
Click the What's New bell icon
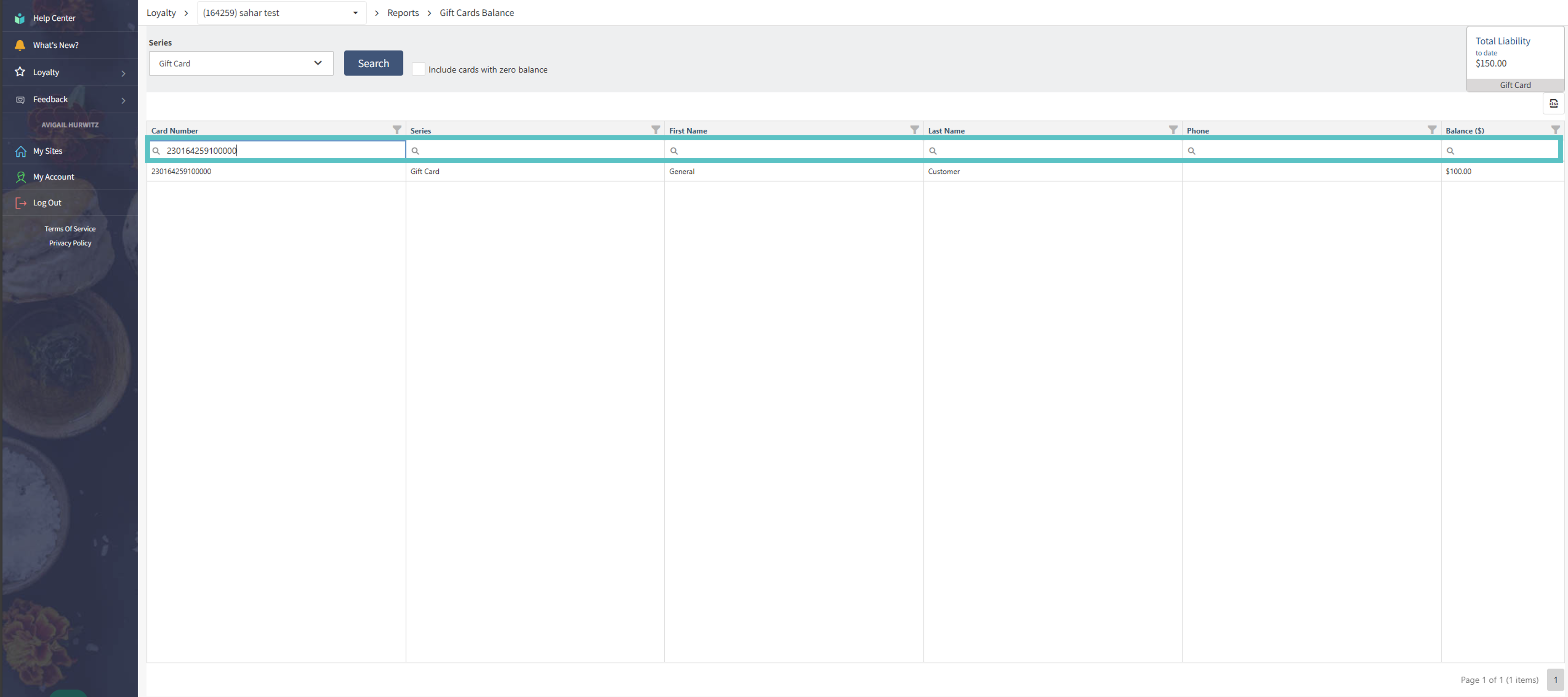click(x=20, y=45)
